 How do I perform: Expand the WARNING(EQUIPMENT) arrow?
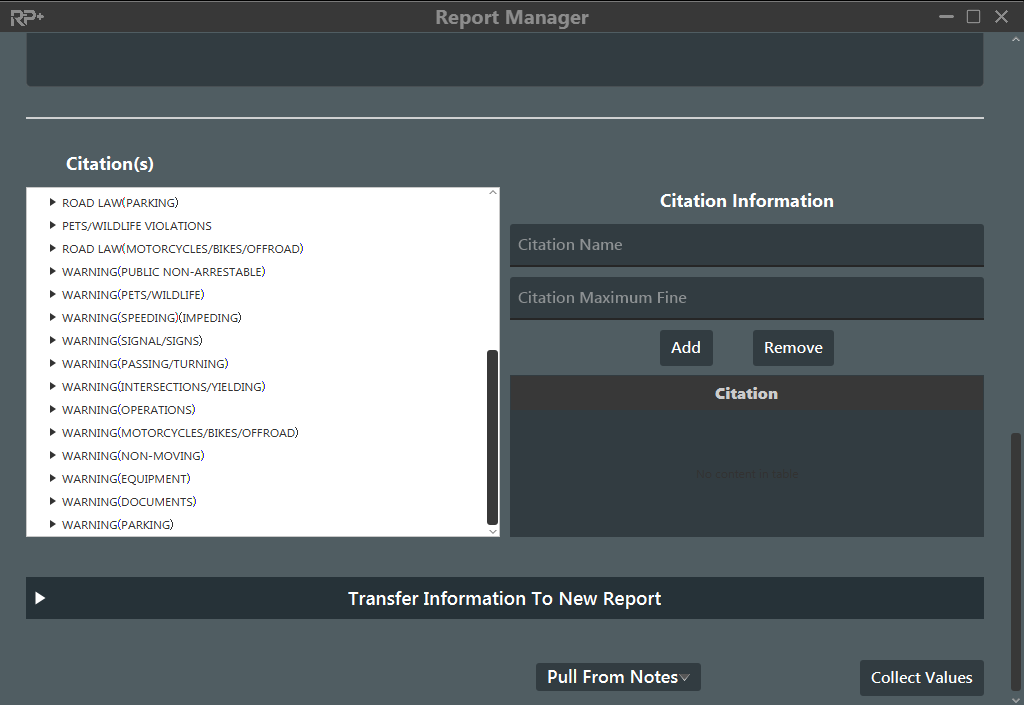53,479
